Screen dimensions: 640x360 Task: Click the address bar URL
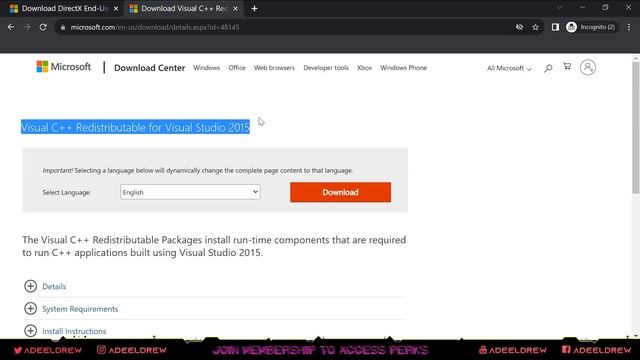(155, 27)
